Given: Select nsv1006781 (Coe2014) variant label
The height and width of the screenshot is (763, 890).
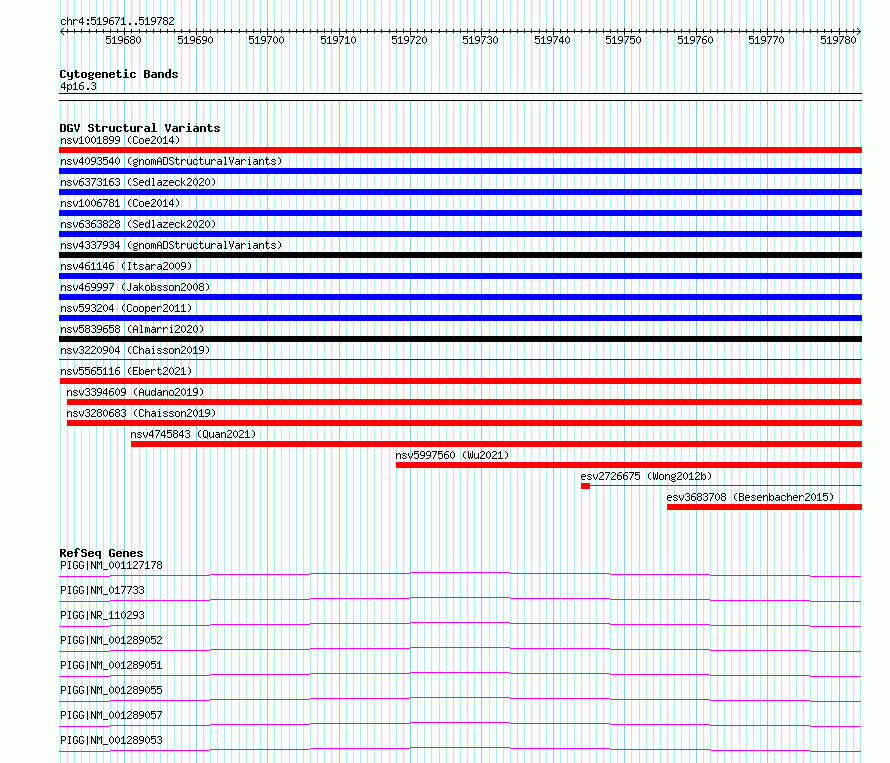Looking at the screenshot, I should (120, 203).
